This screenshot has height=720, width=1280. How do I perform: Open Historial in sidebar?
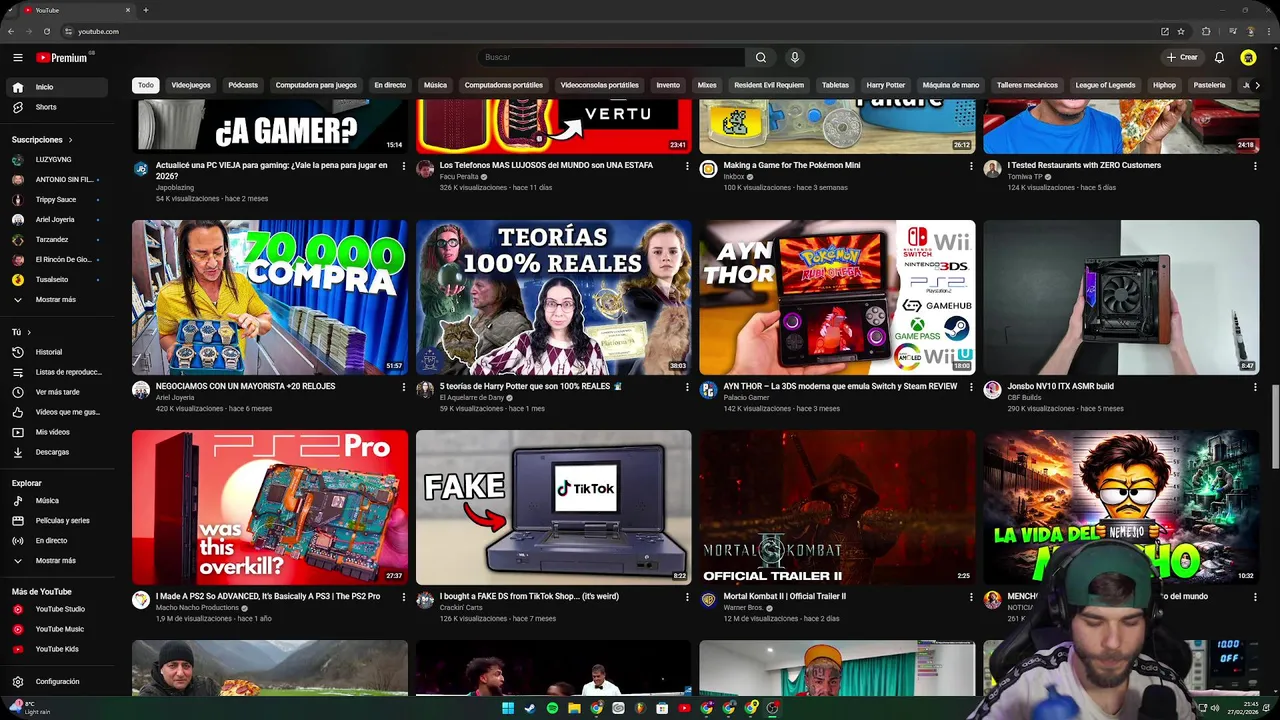(x=57, y=352)
